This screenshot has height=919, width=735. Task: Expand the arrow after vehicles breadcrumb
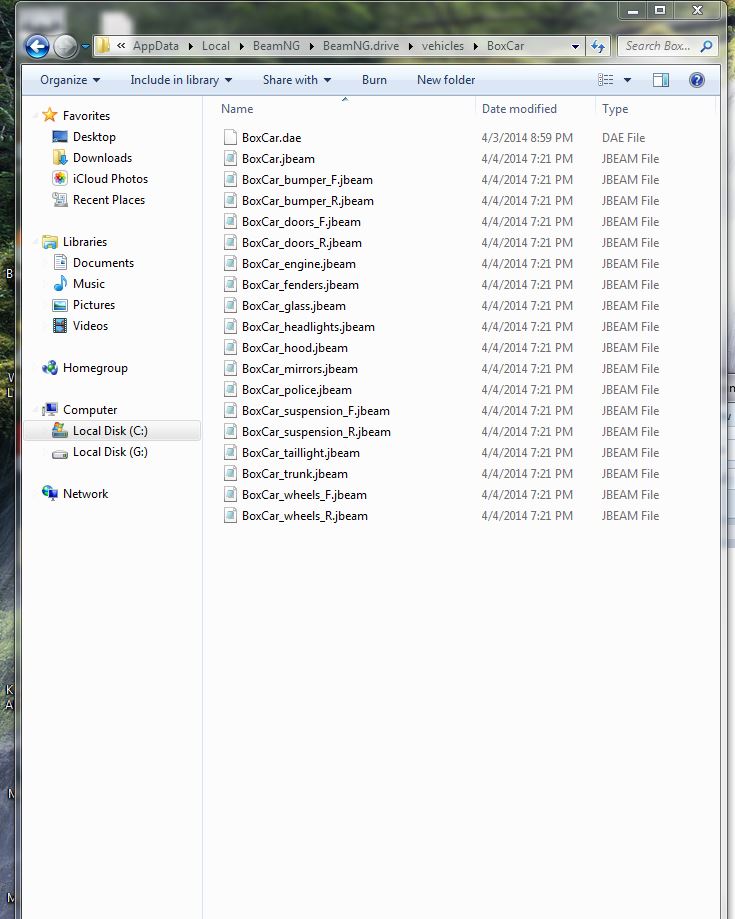pyautogui.click(x=475, y=46)
